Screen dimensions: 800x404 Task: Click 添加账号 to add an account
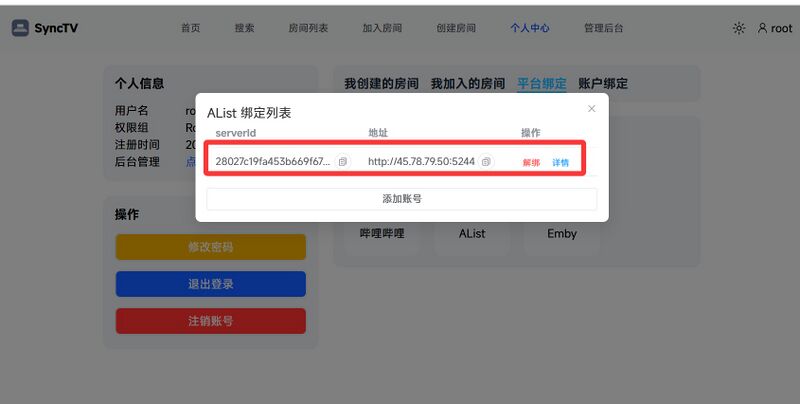click(x=402, y=199)
